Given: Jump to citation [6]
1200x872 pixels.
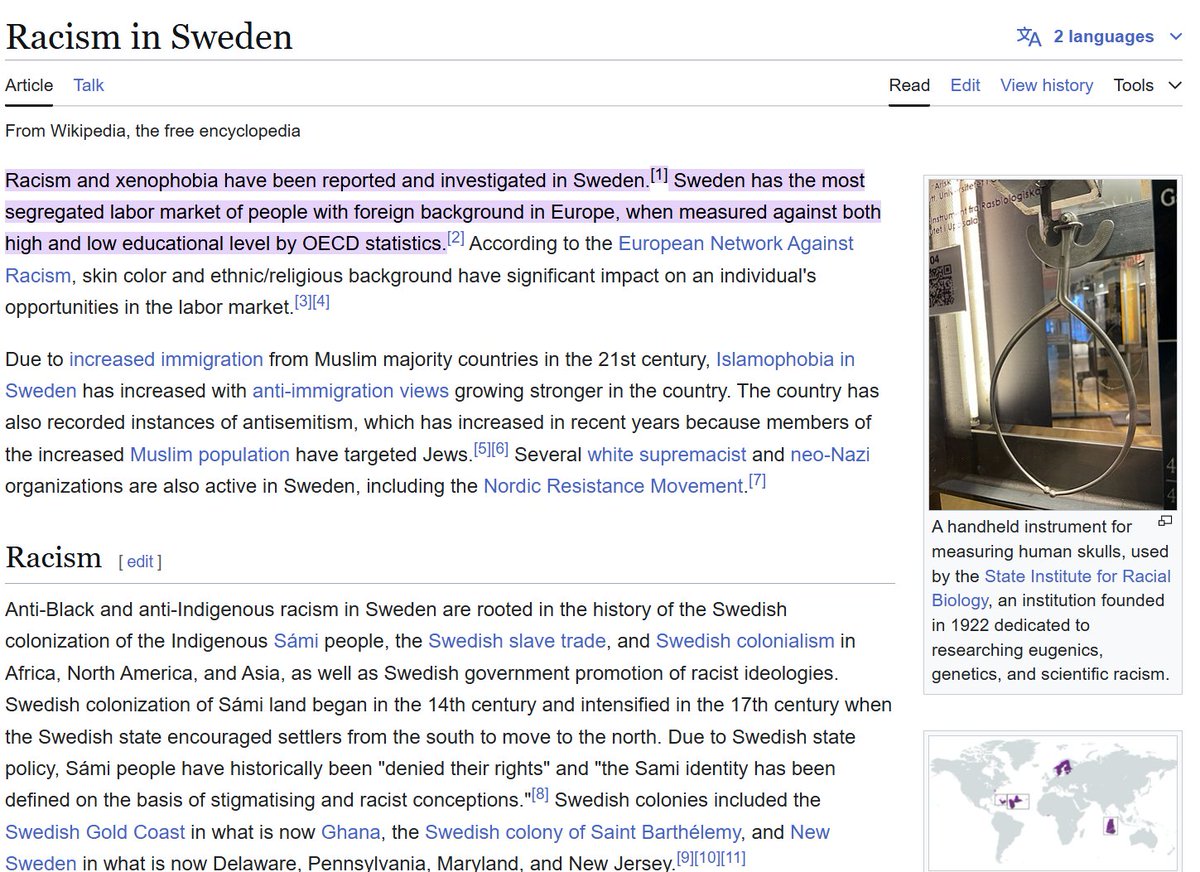Looking at the screenshot, I should (x=500, y=450).
